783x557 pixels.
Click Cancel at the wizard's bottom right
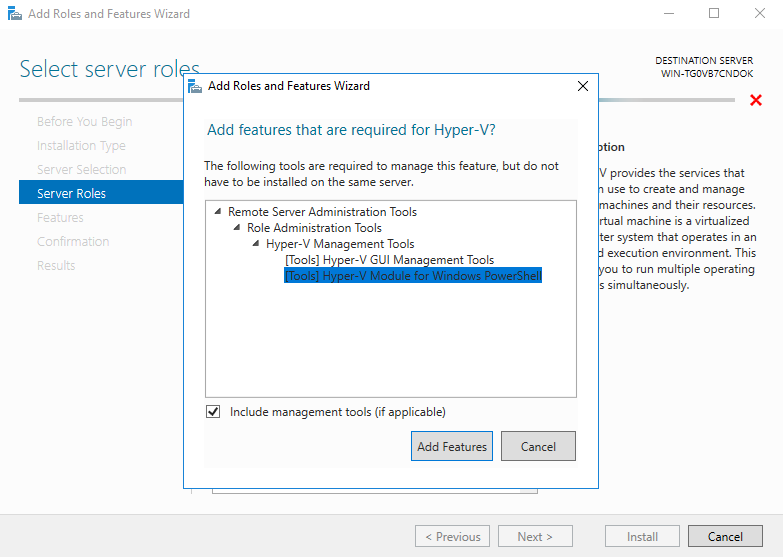point(725,537)
